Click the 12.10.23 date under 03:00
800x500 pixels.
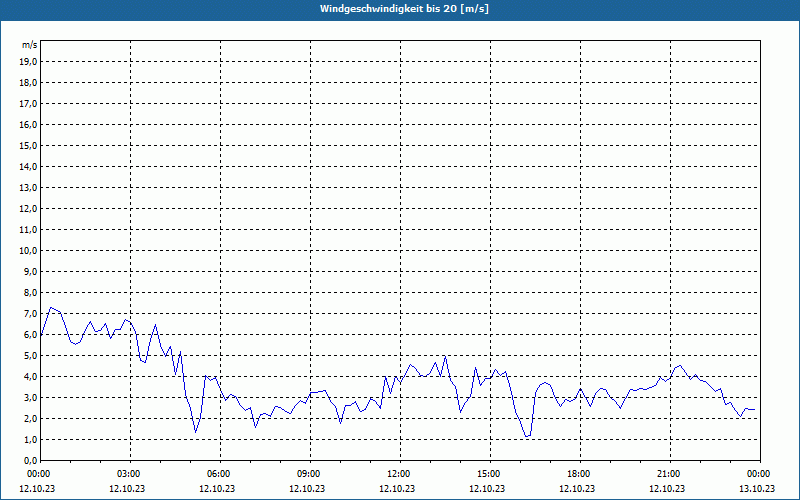point(127,489)
